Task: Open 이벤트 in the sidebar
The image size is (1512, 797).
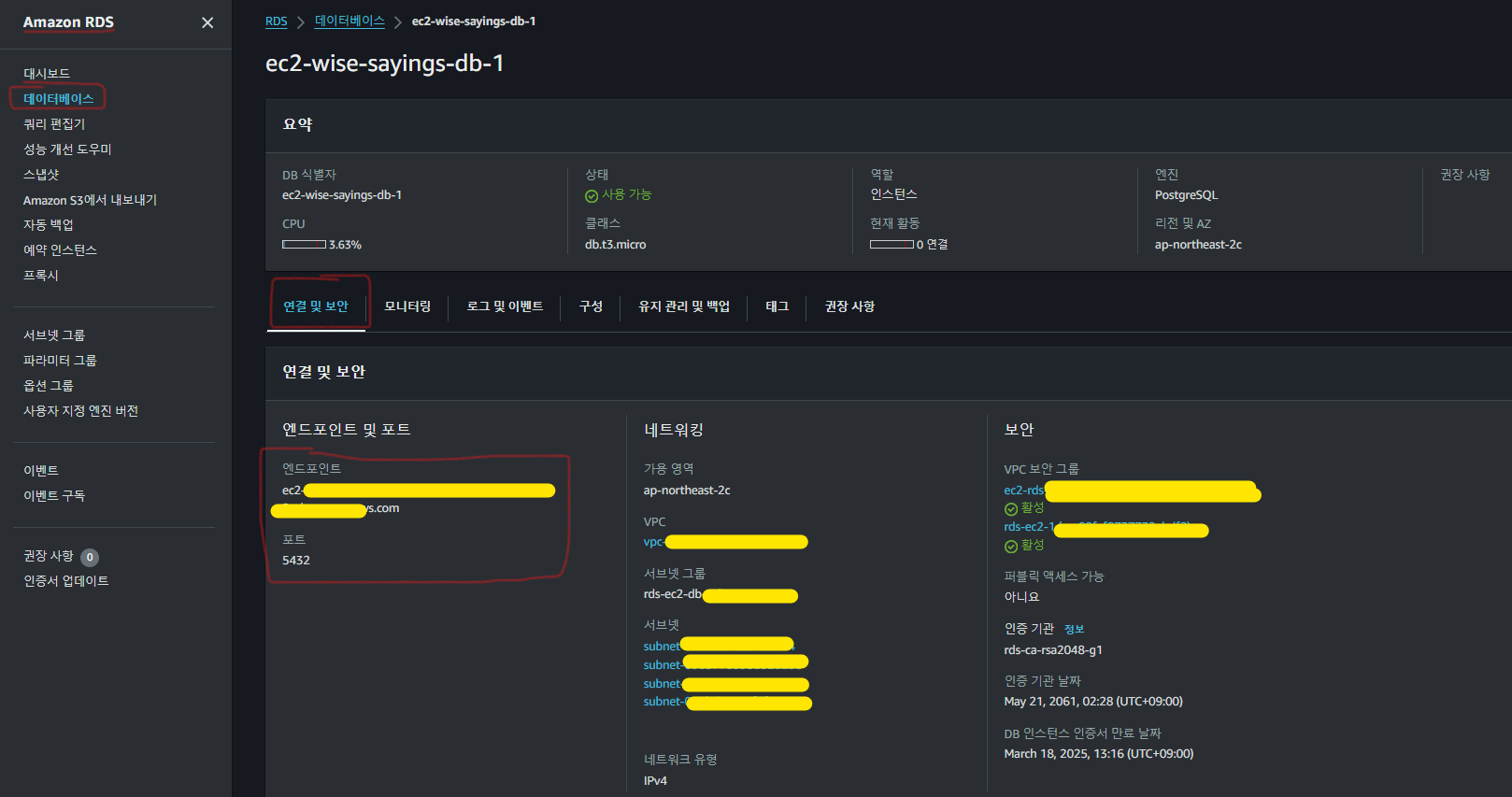Action: tap(41, 470)
